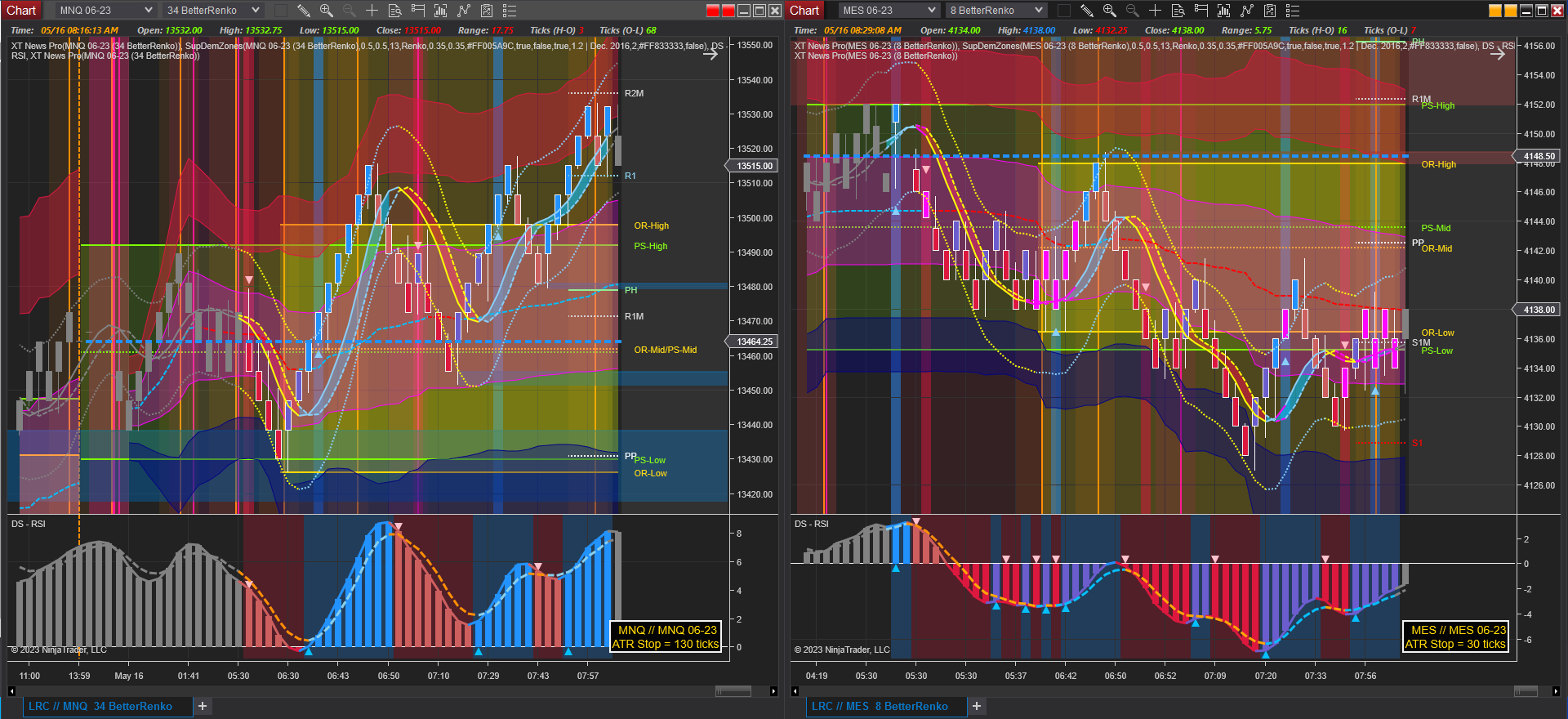Expand the 34 BetterRenko interval dropdown

212,11
